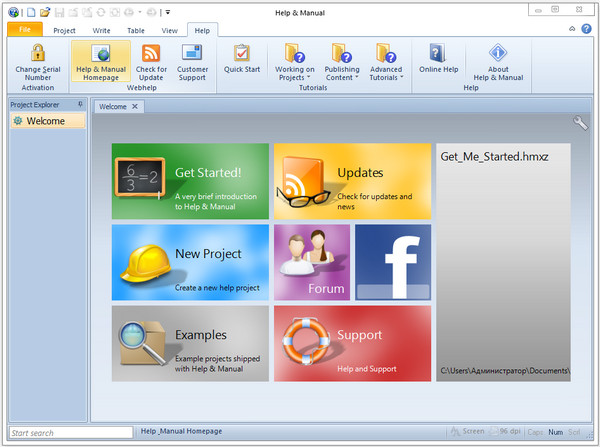Viewport: 600px width, 447px height.
Task: Expand Working on Projects dropdown
Action: pos(294,60)
